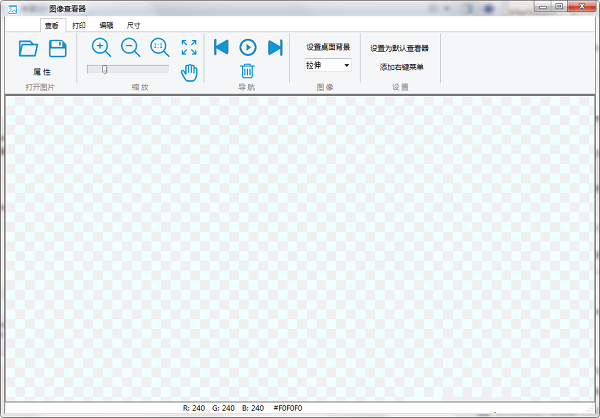Go to the next image

coord(275,47)
